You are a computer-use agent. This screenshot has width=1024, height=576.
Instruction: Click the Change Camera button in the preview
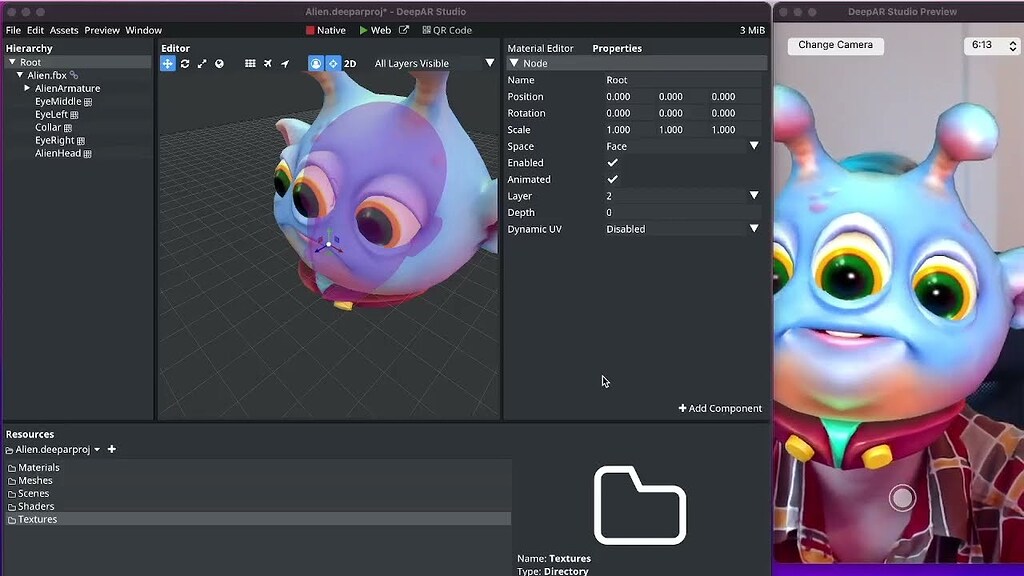point(834,45)
